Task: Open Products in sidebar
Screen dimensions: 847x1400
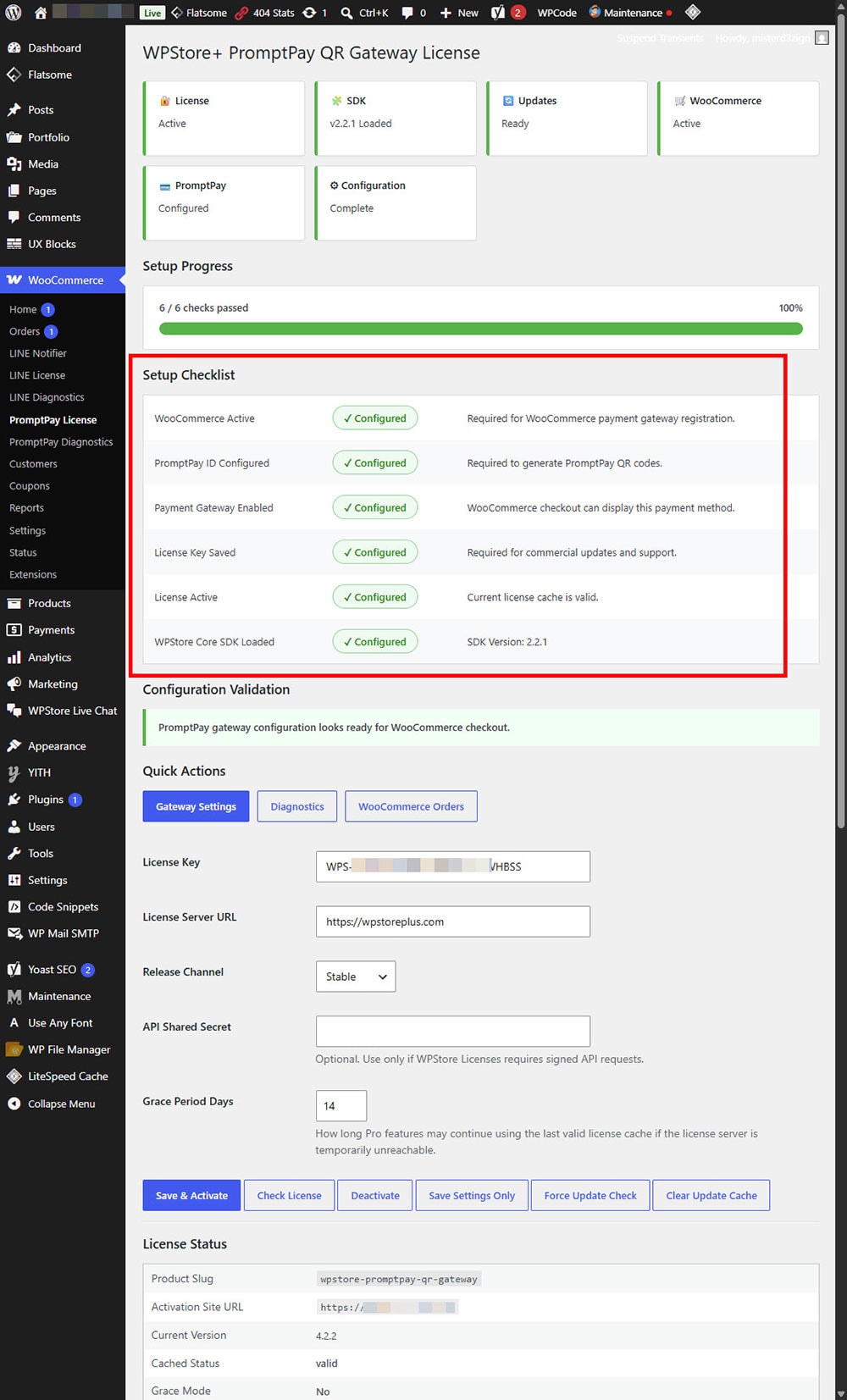Action: coord(49,604)
